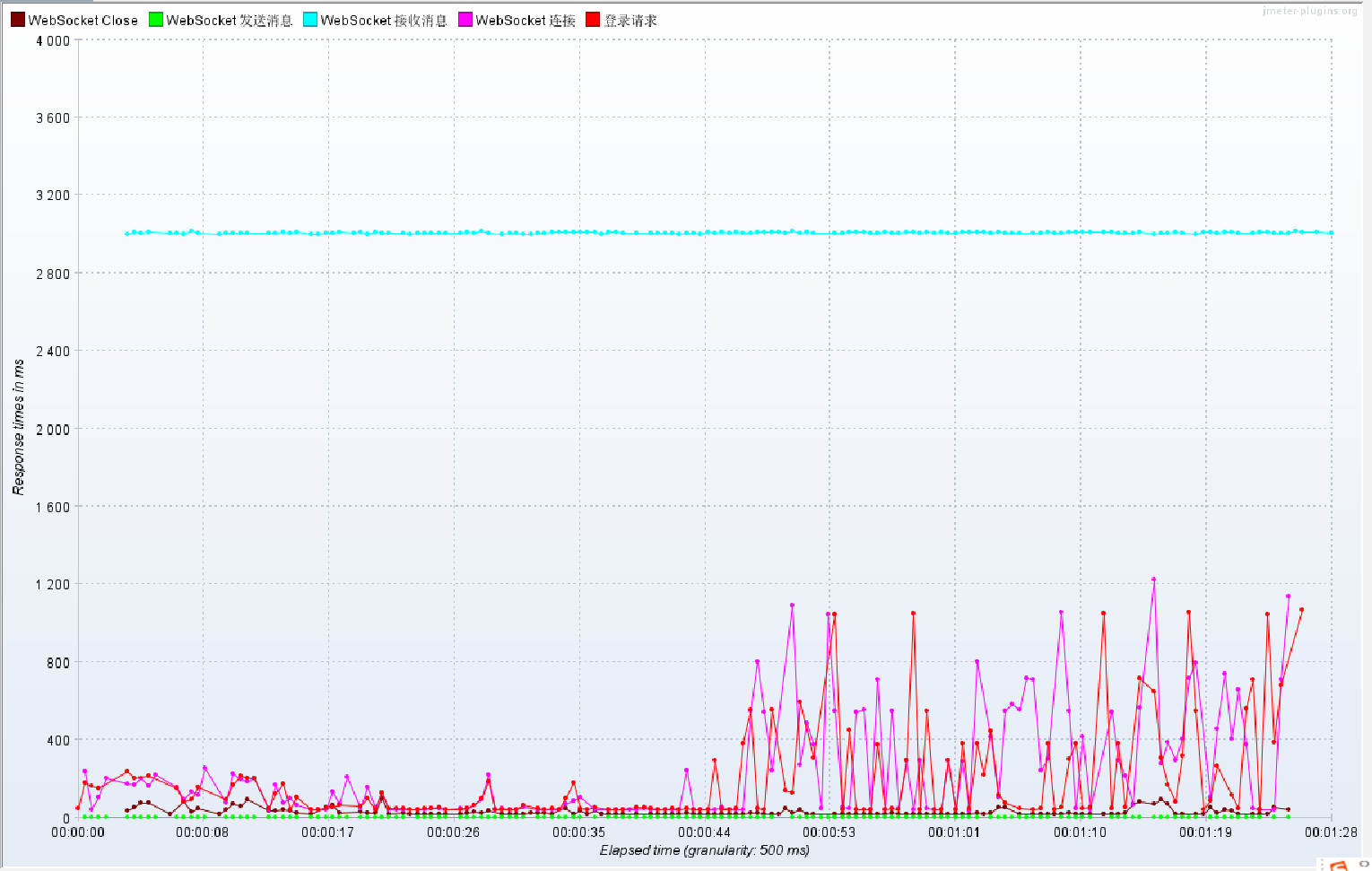Click the cyan WebSocket 接收消息 legend swatch
The height and width of the screenshot is (871, 1372).
(310, 20)
